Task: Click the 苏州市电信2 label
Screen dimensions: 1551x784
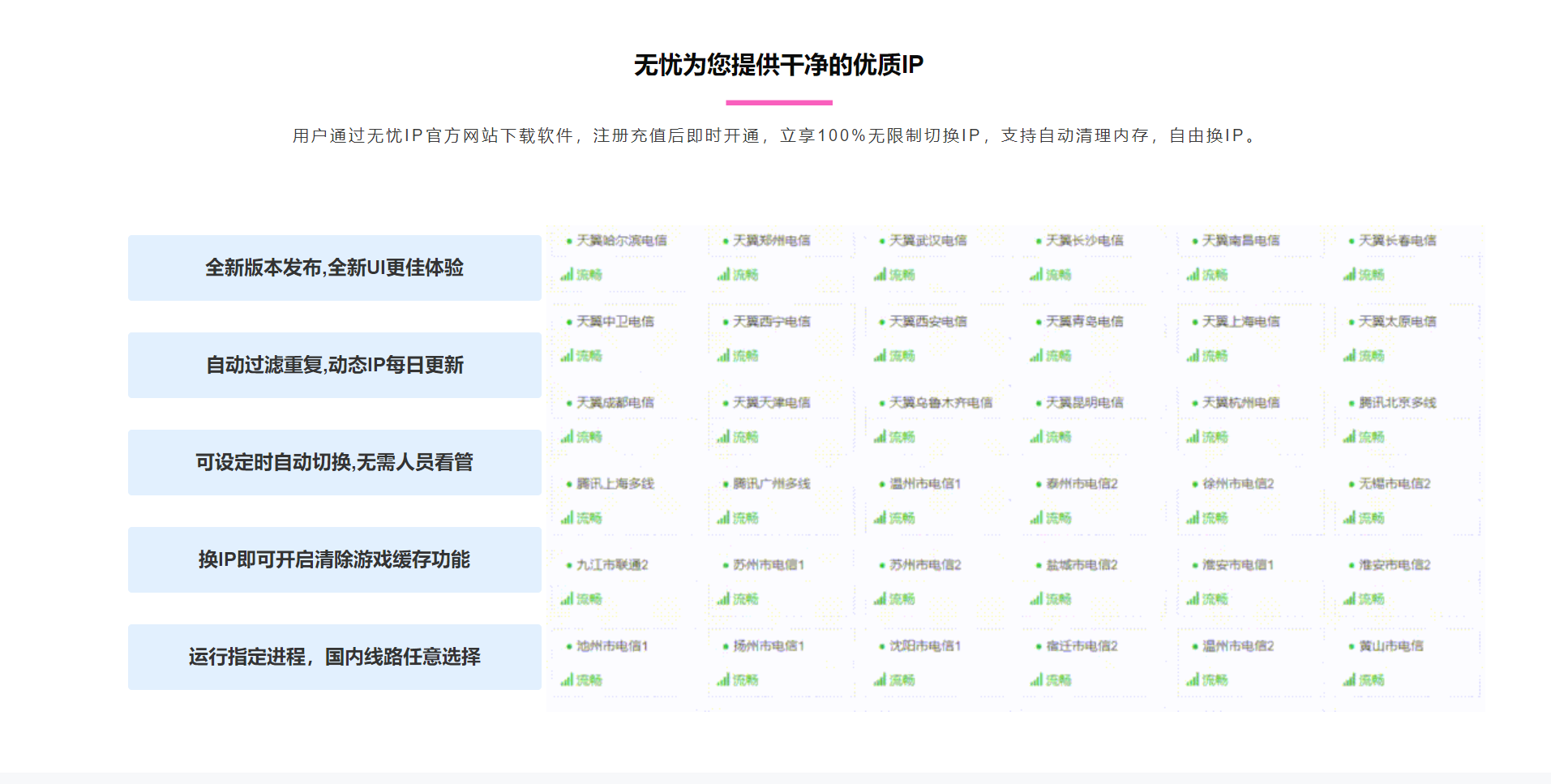Action: (925, 565)
